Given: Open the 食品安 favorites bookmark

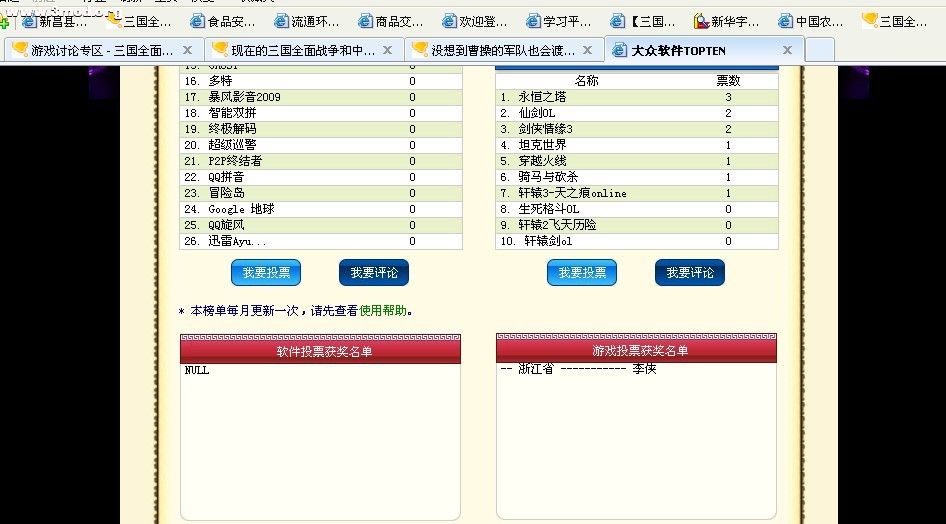Looking at the screenshot, I should coord(222,21).
